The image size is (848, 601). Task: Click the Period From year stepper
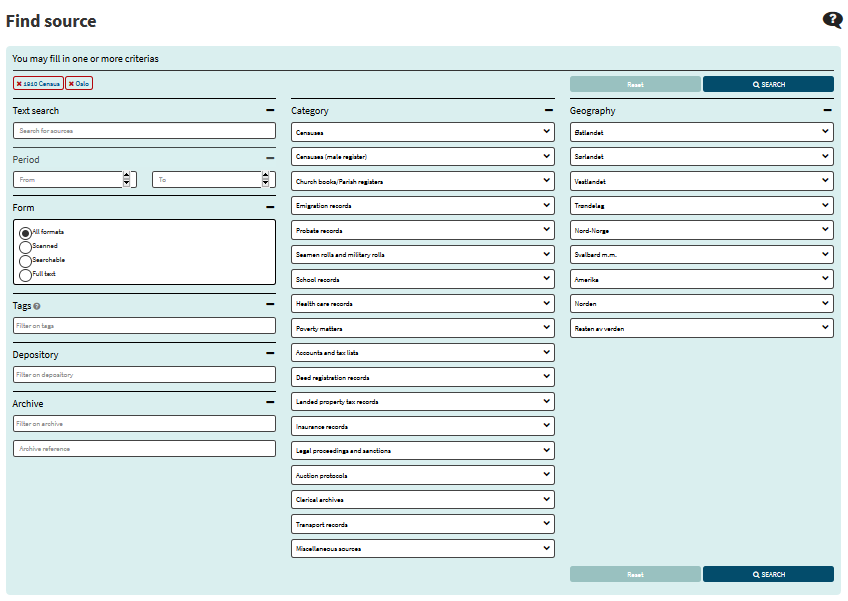point(127,180)
